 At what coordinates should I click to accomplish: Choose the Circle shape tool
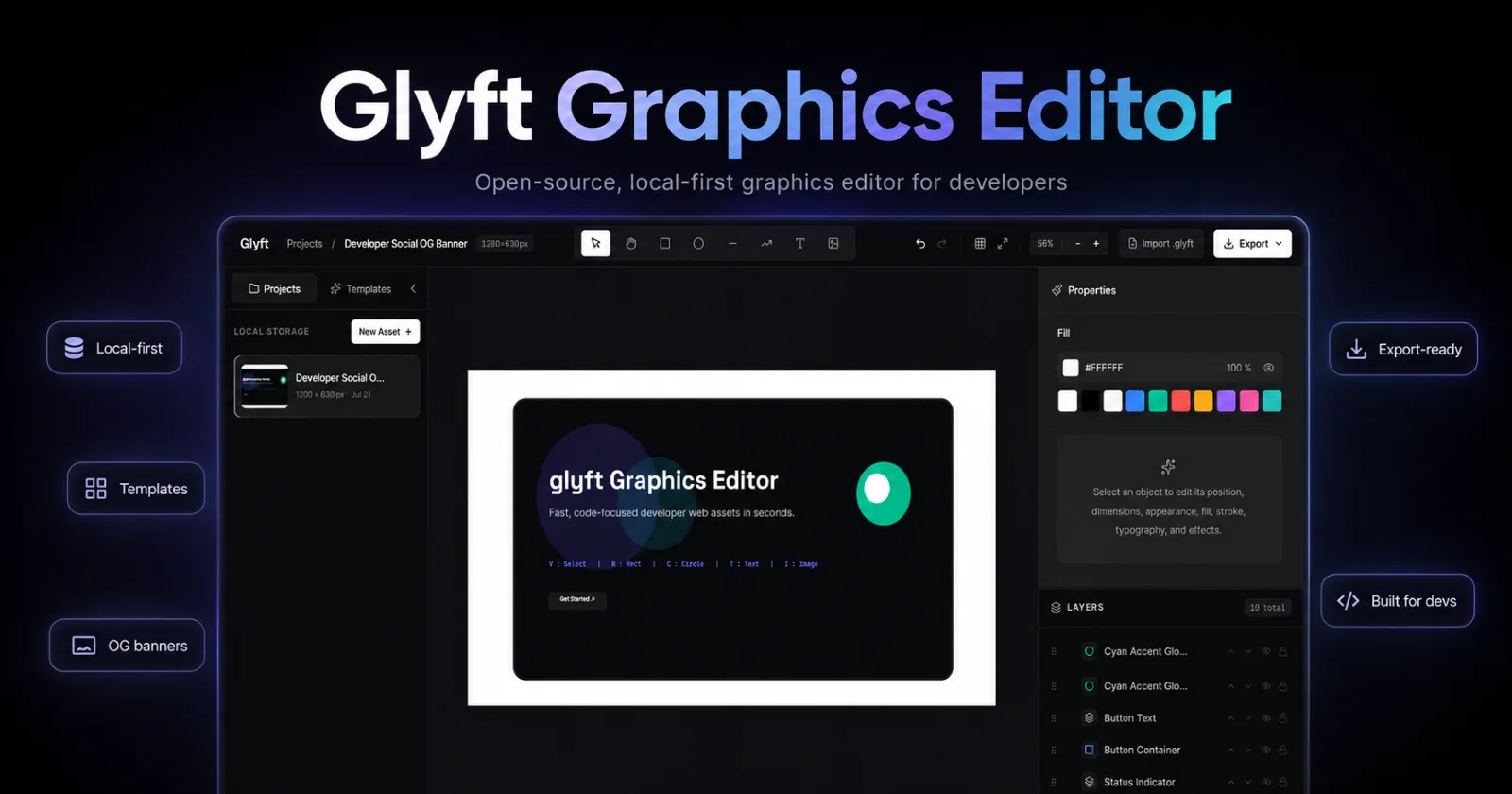click(x=698, y=243)
